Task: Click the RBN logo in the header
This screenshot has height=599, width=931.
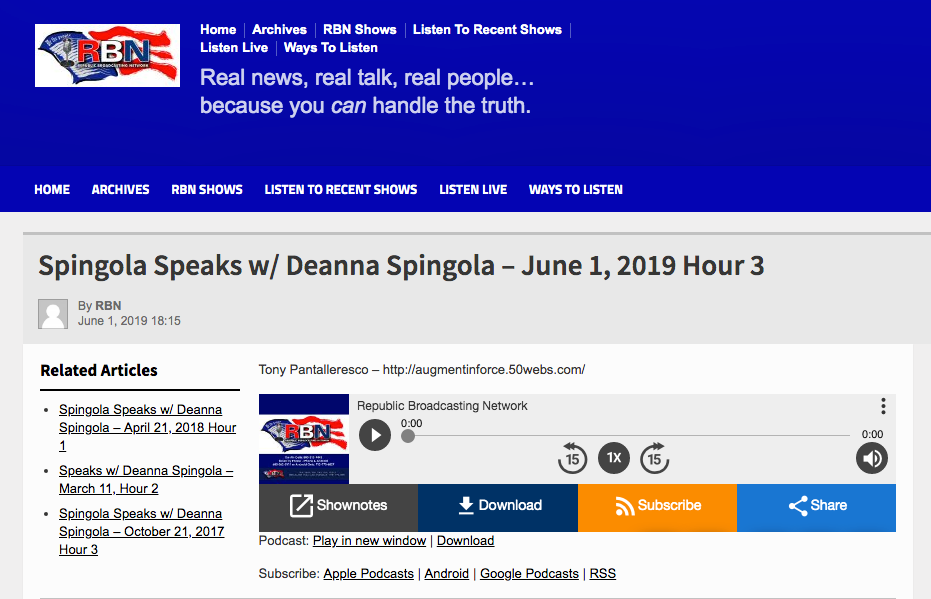Action: click(x=107, y=55)
